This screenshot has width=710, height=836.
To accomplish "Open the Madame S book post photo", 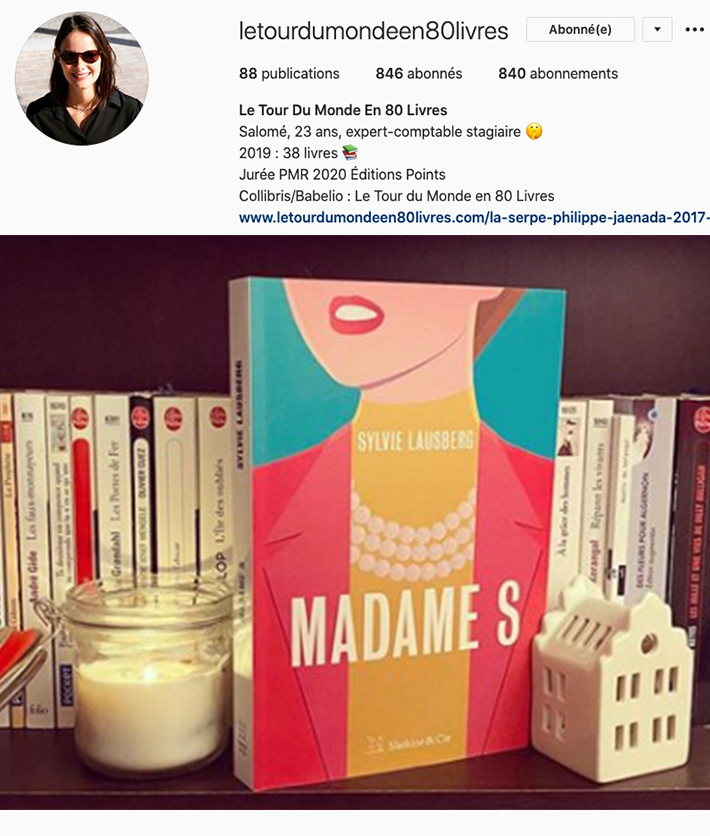I will pyautogui.click(x=355, y=522).
